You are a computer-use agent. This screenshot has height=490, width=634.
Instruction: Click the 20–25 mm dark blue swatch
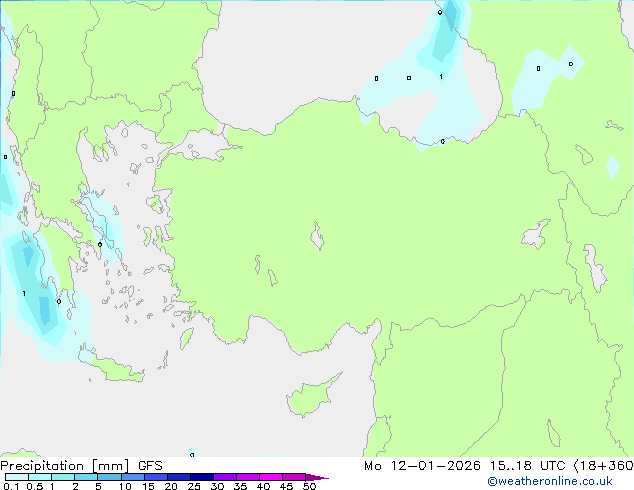point(179,477)
